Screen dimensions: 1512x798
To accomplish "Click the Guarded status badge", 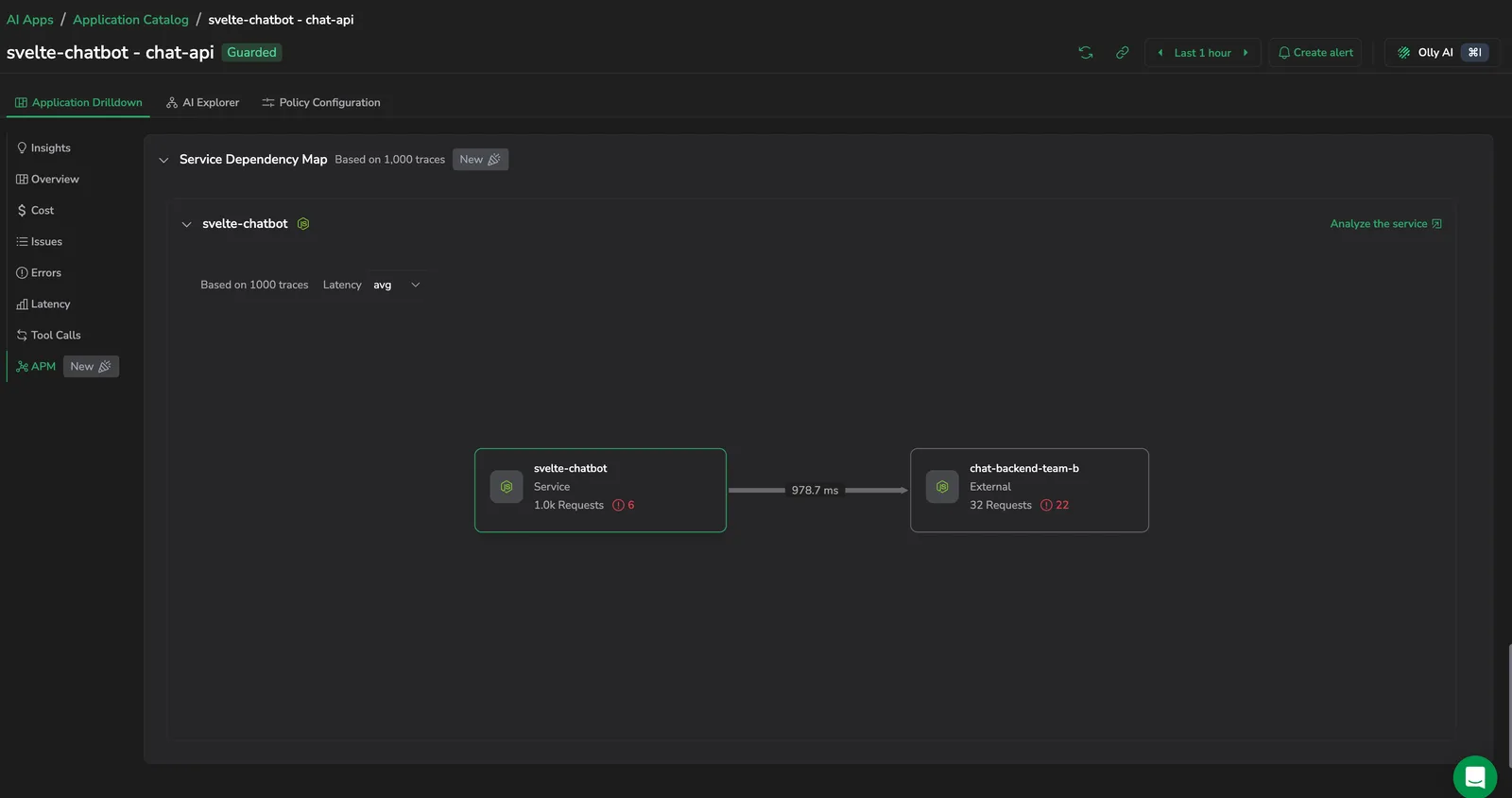I will coord(252,53).
